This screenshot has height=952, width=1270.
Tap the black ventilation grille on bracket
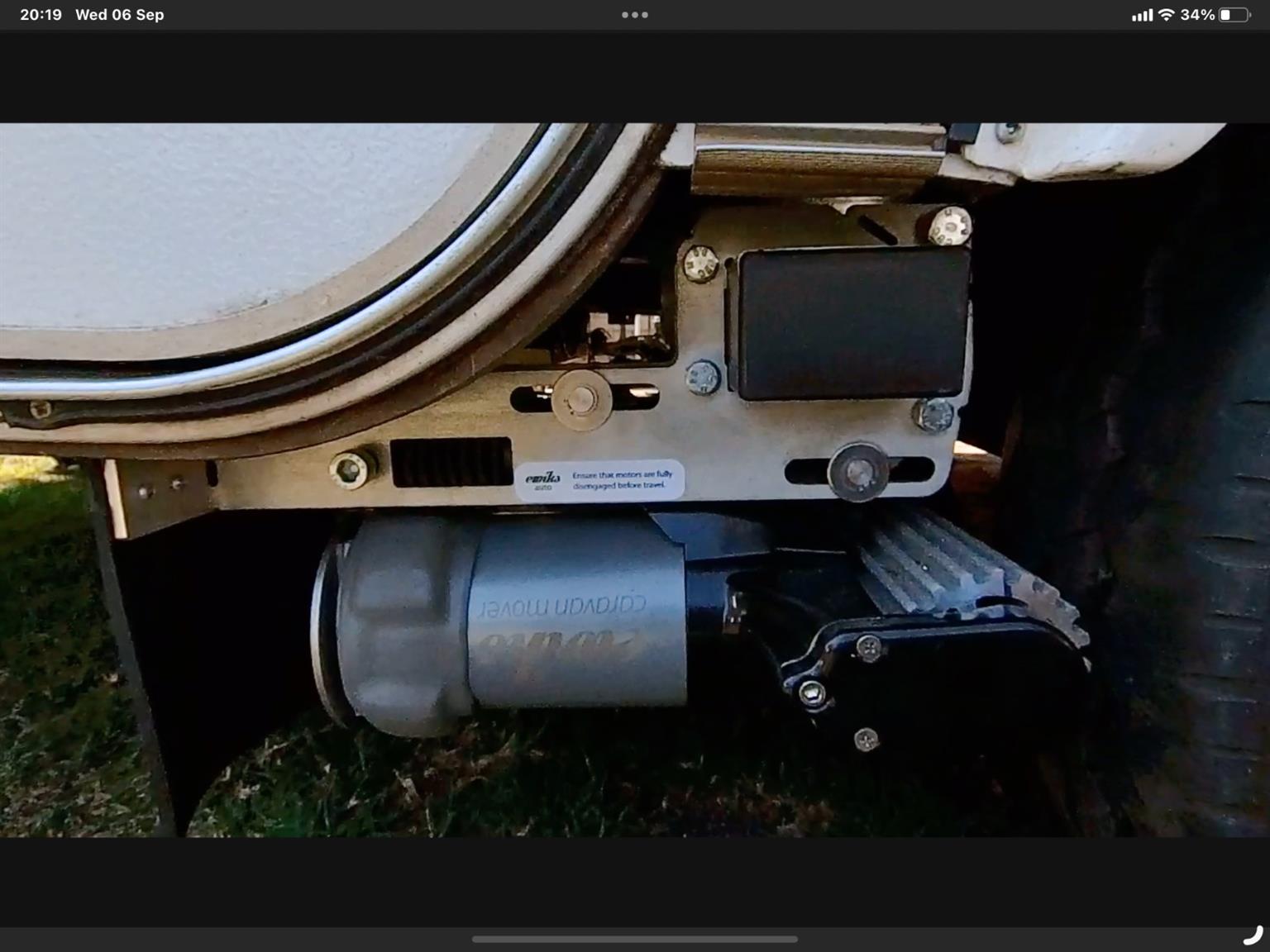451,462
